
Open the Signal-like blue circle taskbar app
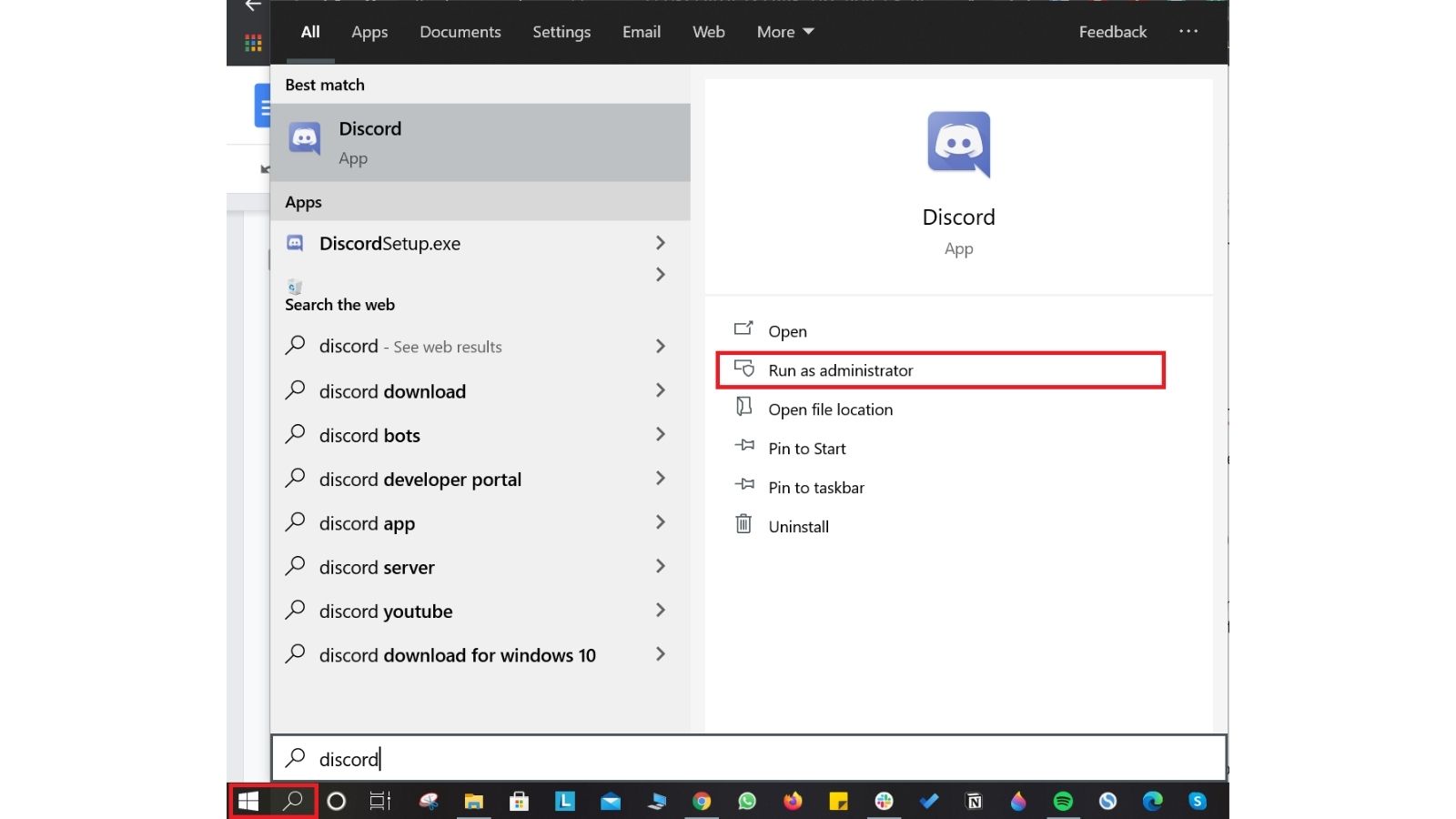[x=1107, y=801]
